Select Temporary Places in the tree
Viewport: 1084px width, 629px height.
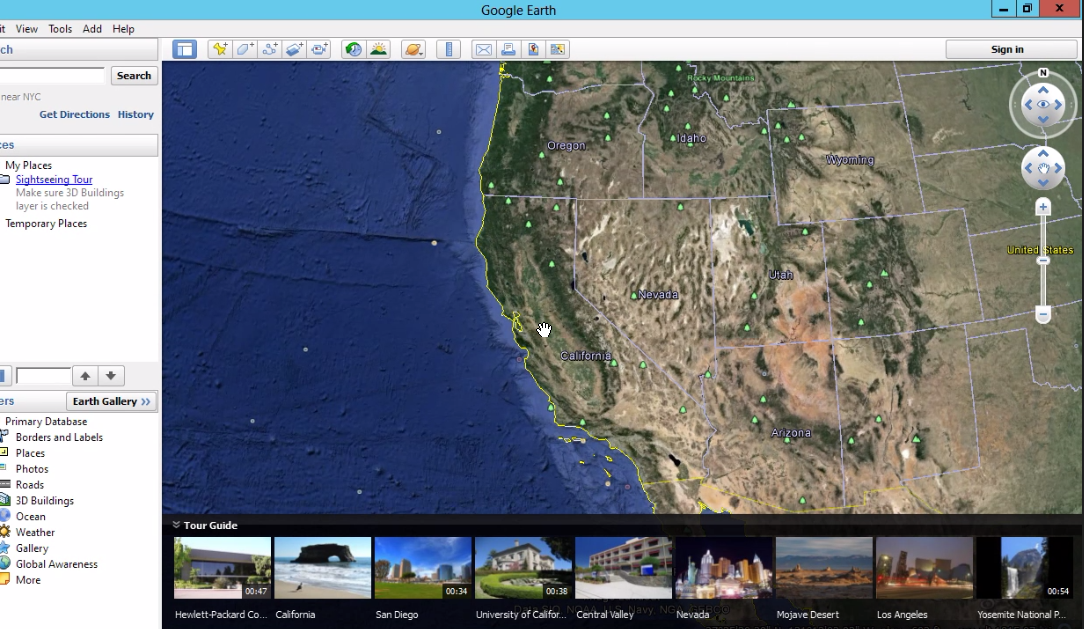click(x=46, y=223)
